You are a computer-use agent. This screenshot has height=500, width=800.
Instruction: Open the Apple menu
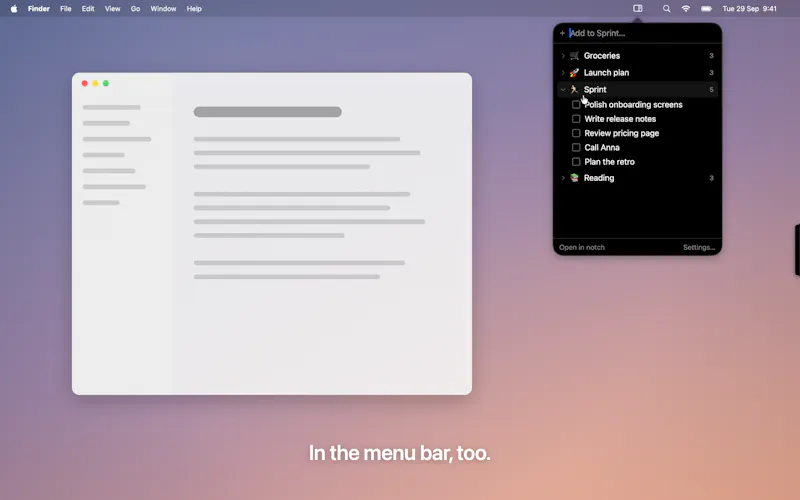[x=14, y=9]
